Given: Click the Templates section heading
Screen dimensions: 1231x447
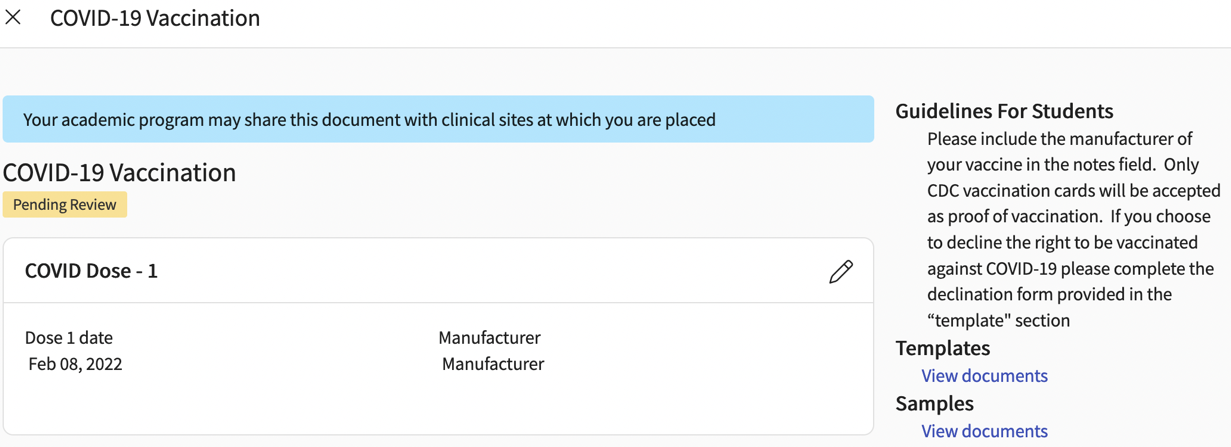Looking at the screenshot, I should coord(943,348).
